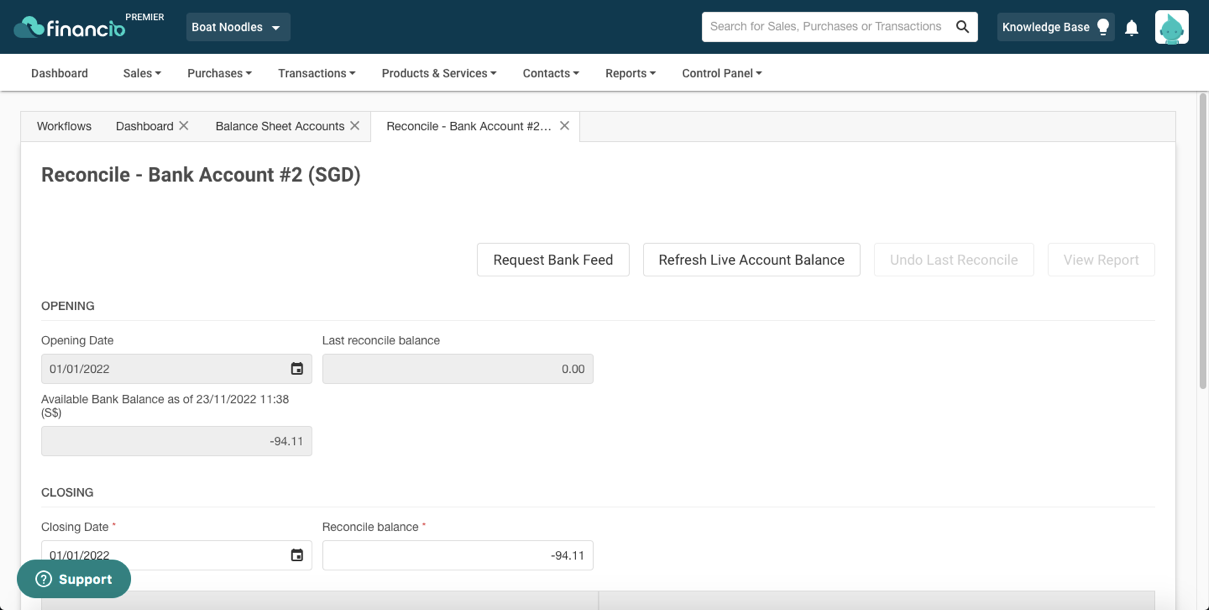Click Refresh Live Account Balance

tap(751, 259)
